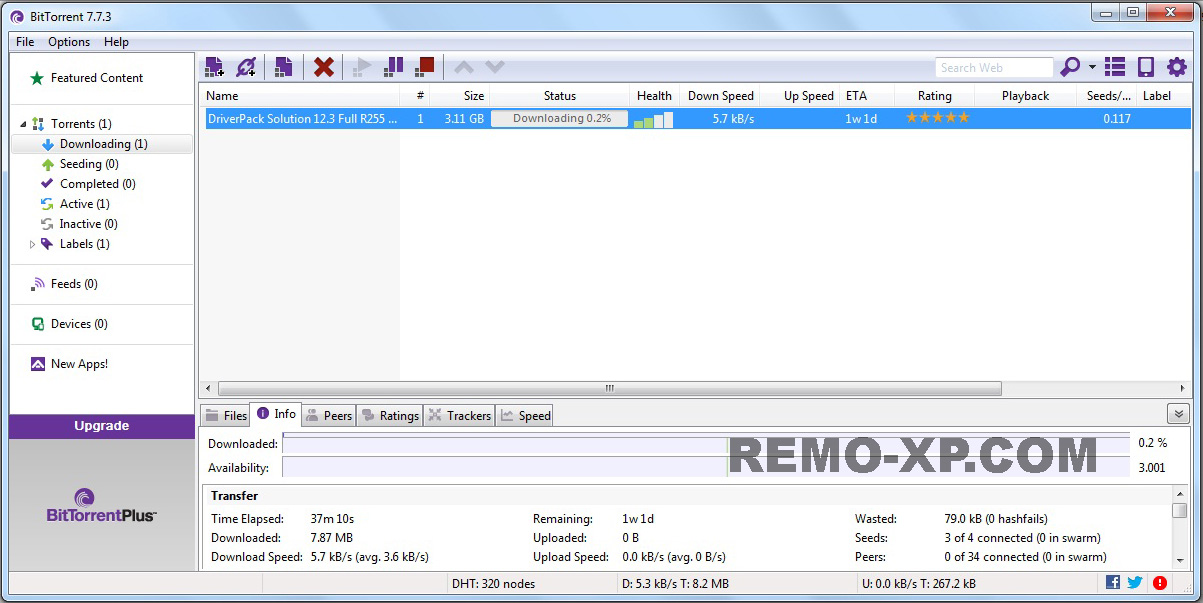This screenshot has width=1203, height=603.
Task: Switch to the Peers tab
Action: tap(329, 415)
